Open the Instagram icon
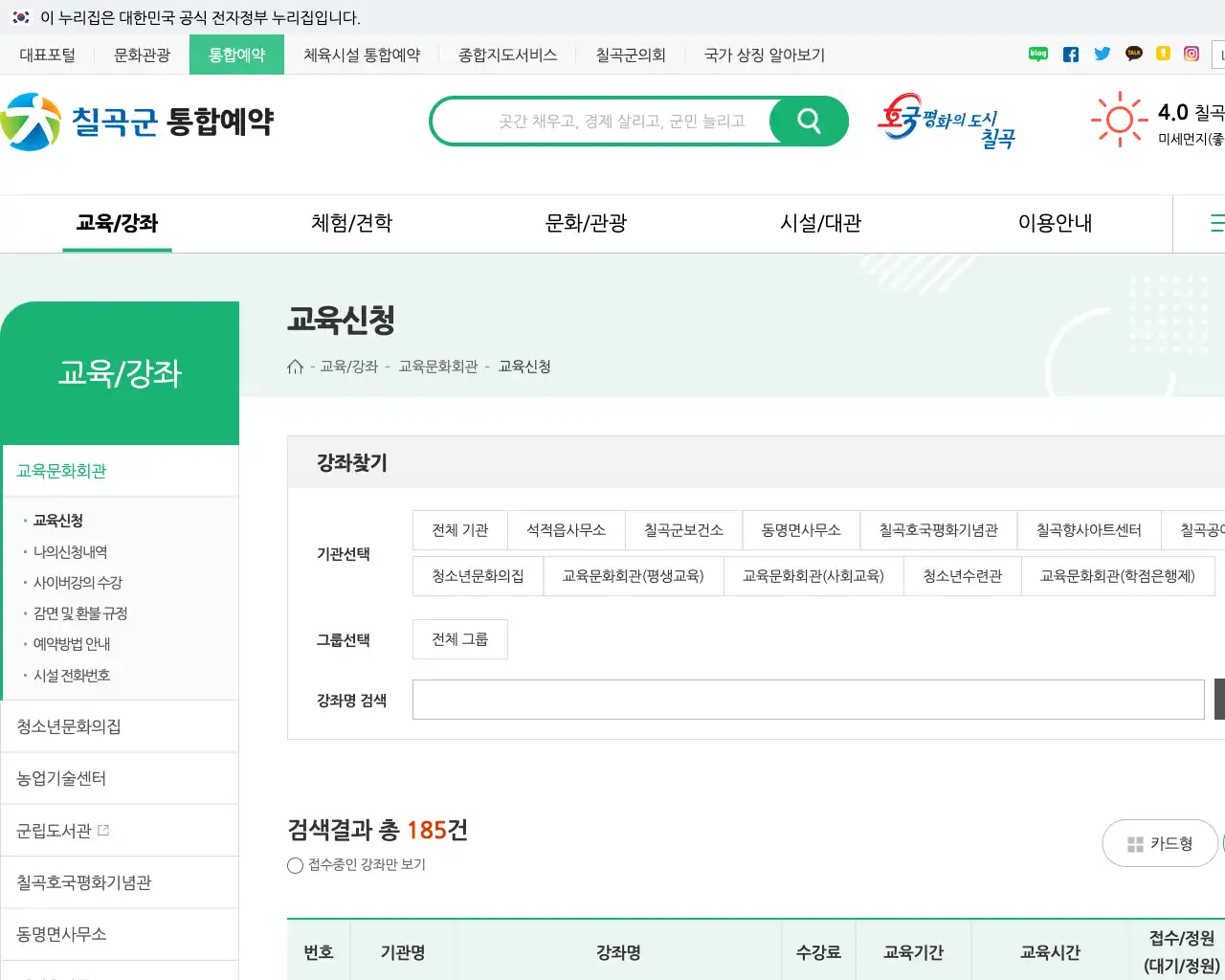The image size is (1225, 980). tap(1191, 55)
